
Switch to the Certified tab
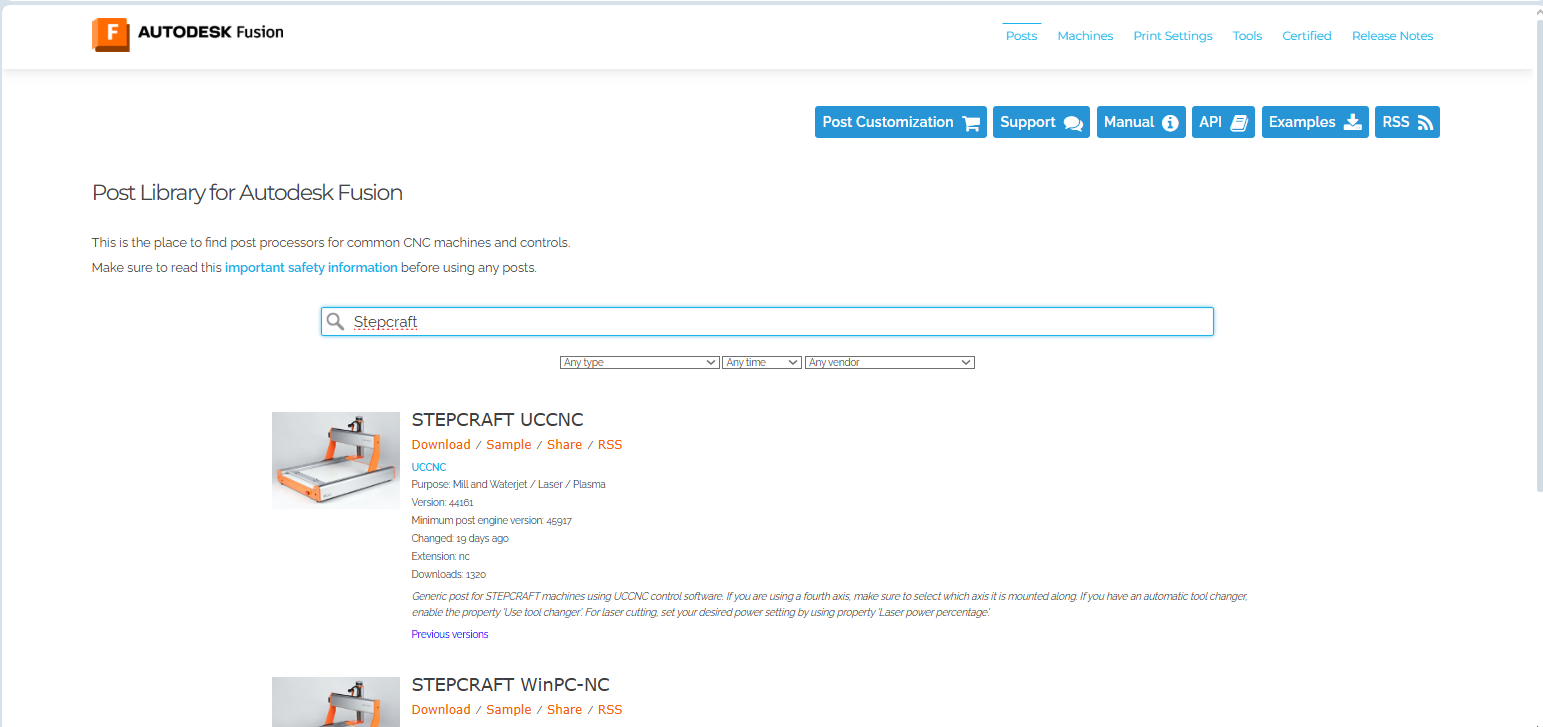pos(1306,36)
